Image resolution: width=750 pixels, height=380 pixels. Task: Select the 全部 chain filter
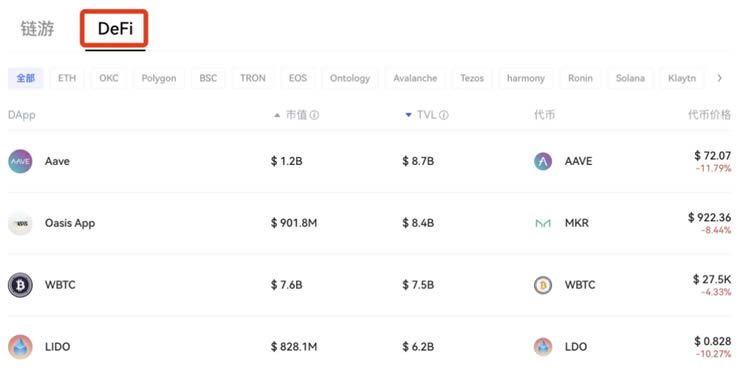click(25, 78)
